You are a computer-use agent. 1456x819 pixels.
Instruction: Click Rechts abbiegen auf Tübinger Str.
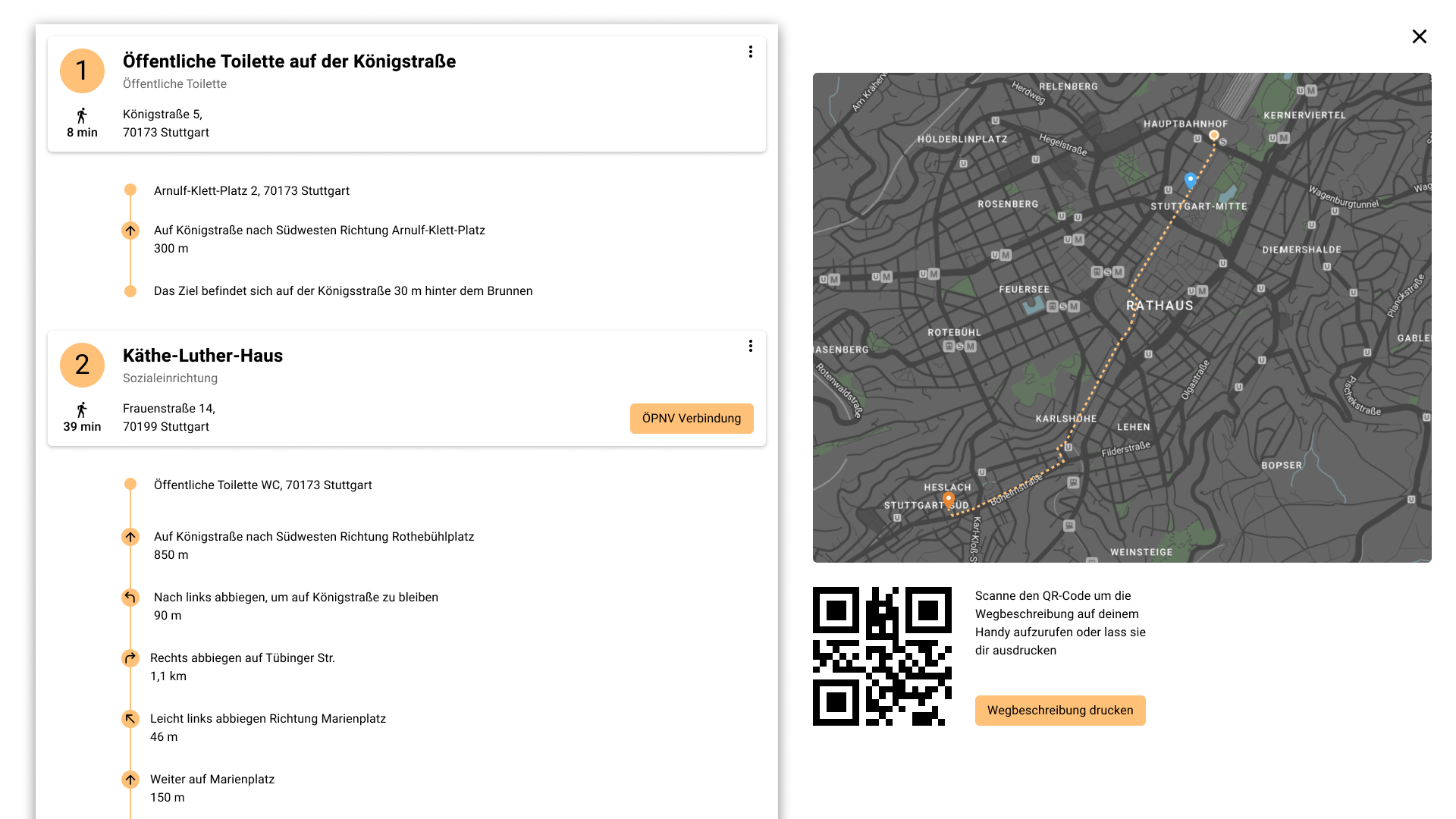click(x=243, y=657)
